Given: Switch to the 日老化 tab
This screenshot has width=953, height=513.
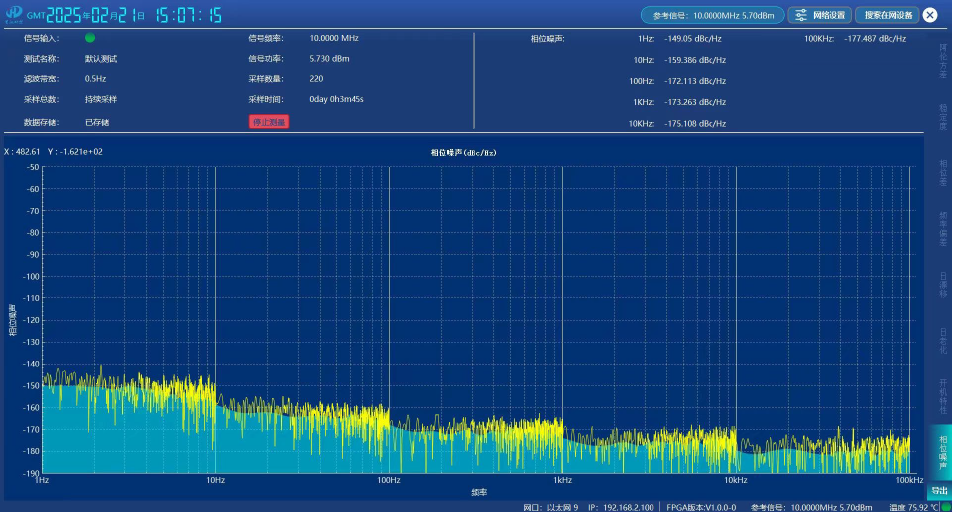Looking at the screenshot, I should (943, 340).
